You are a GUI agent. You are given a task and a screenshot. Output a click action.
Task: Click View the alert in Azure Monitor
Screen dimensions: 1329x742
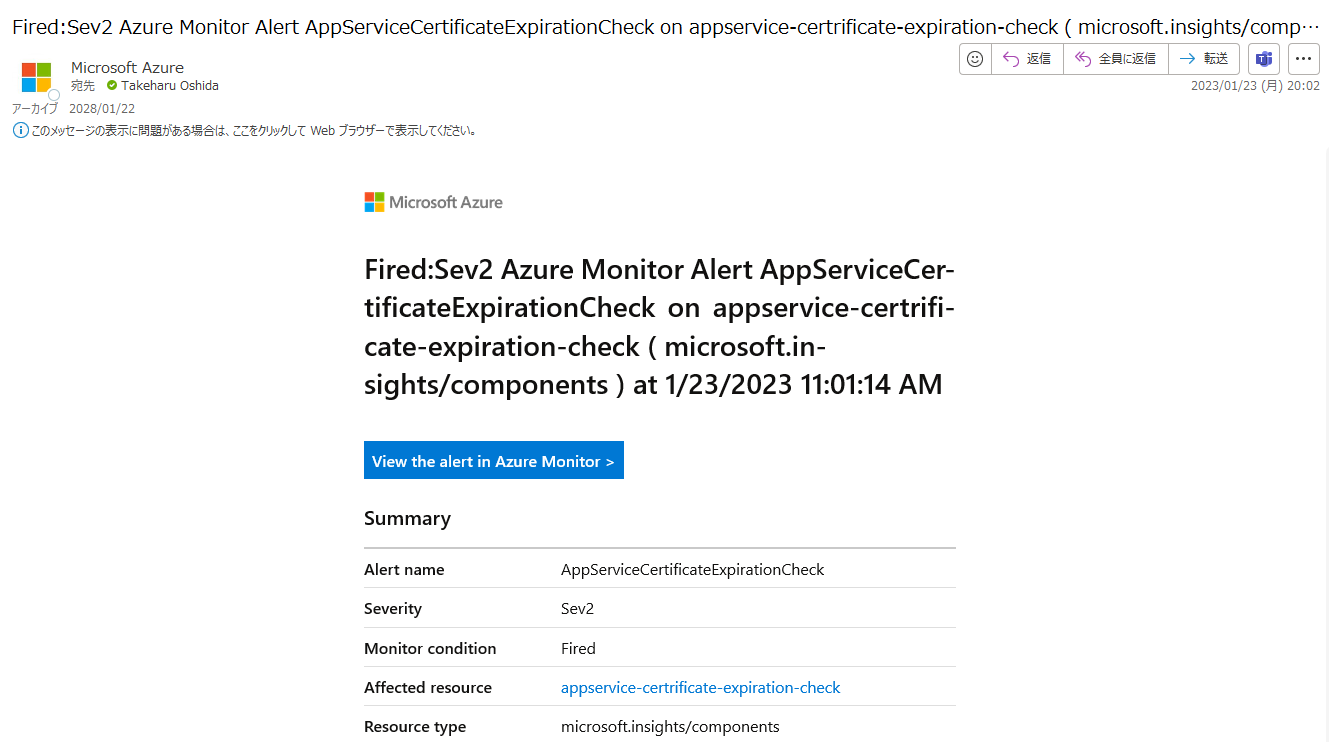point(493,461)
